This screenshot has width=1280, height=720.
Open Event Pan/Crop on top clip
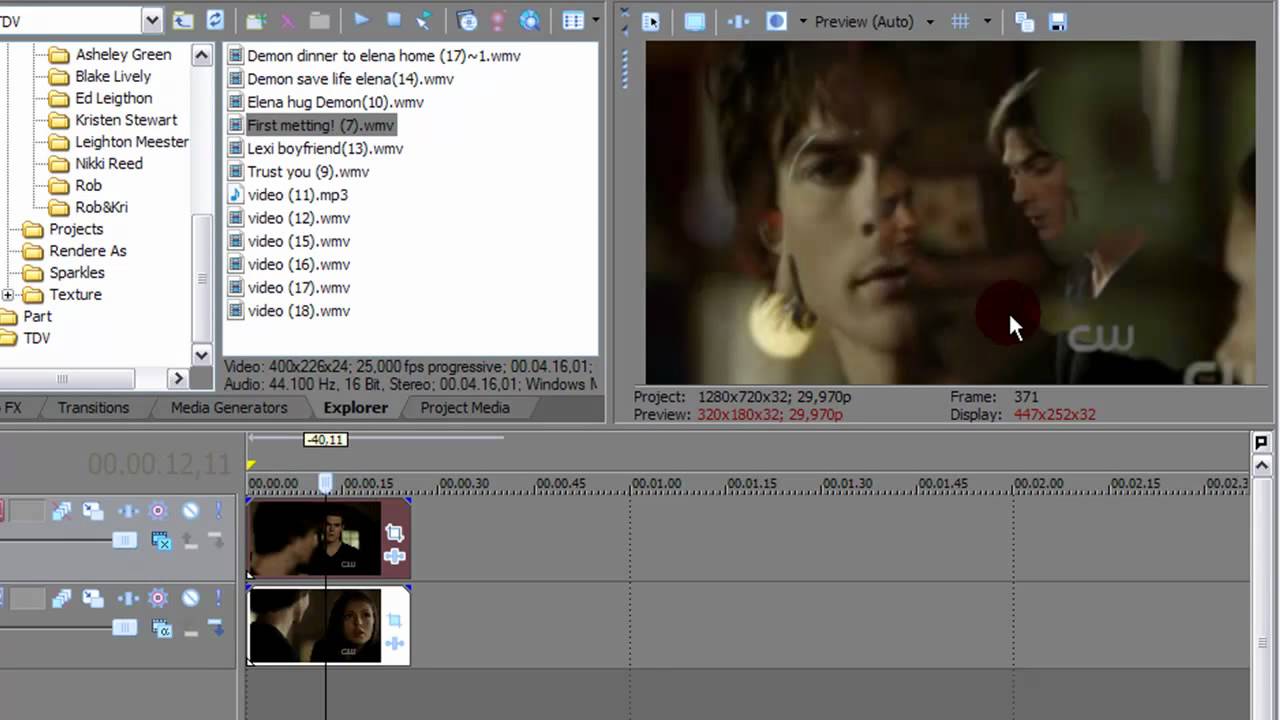pyautogui.click(x=394, y=534)
